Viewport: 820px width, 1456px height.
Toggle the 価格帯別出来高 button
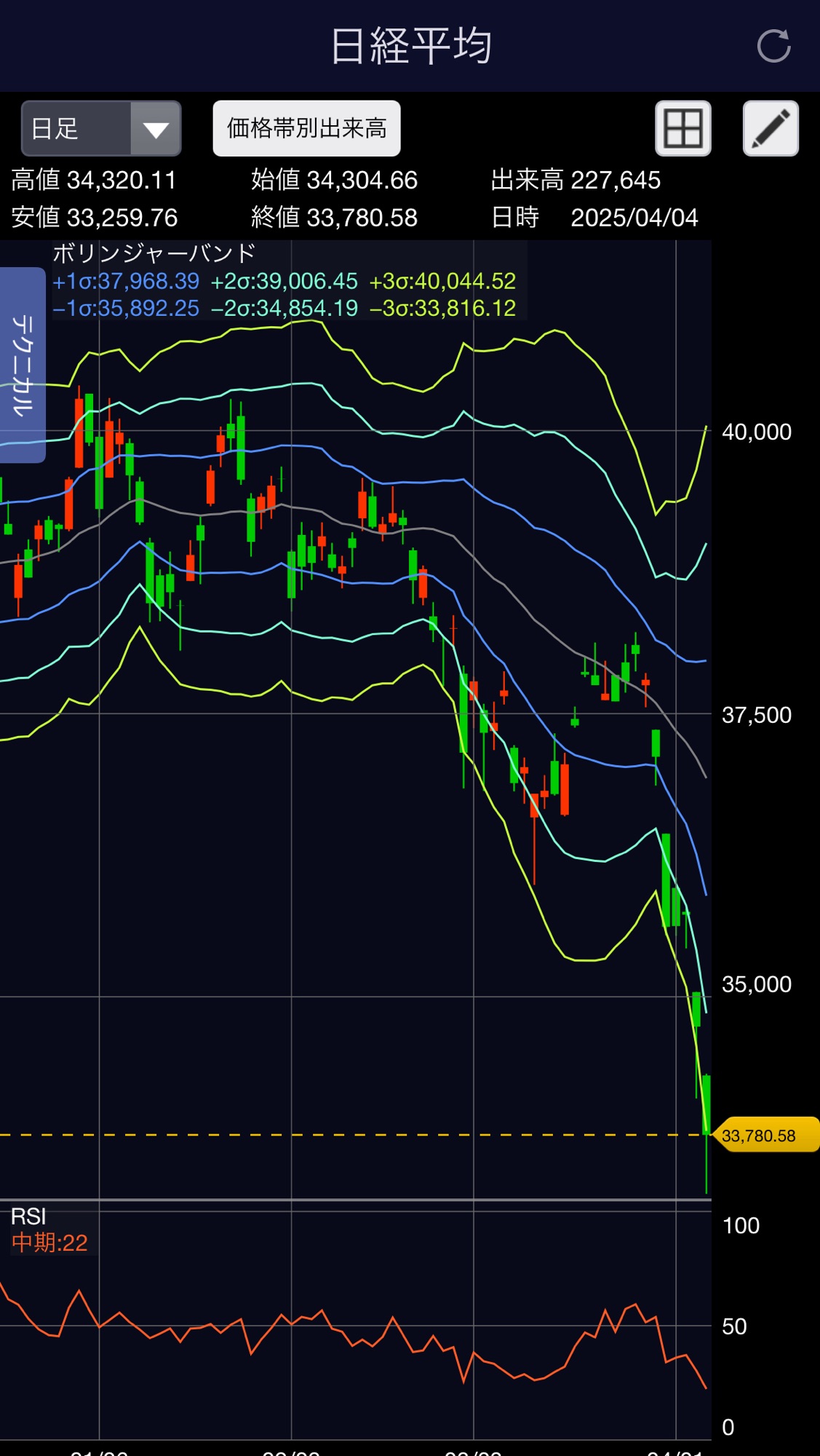[306, 129]
